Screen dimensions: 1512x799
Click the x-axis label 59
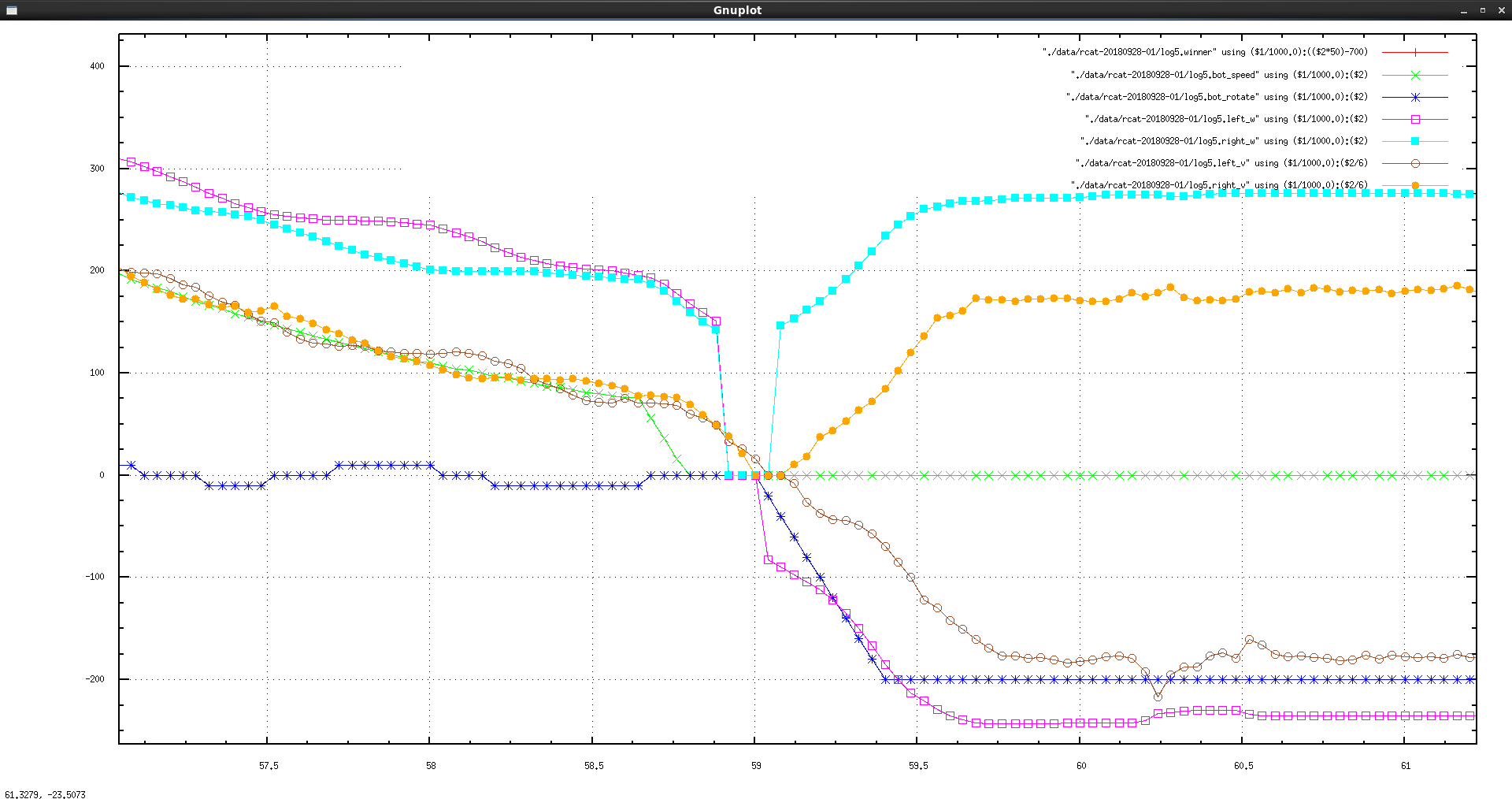pos(756,766)
